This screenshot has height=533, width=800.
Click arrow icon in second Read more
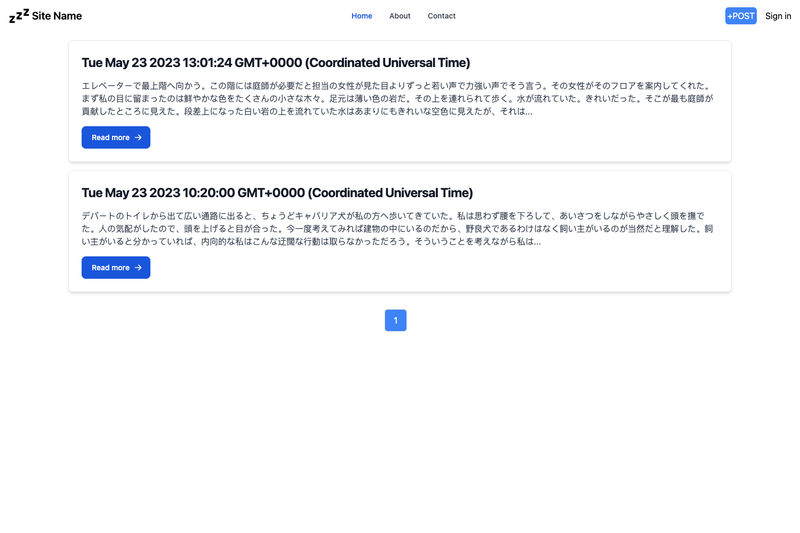(x=138, y=268)
